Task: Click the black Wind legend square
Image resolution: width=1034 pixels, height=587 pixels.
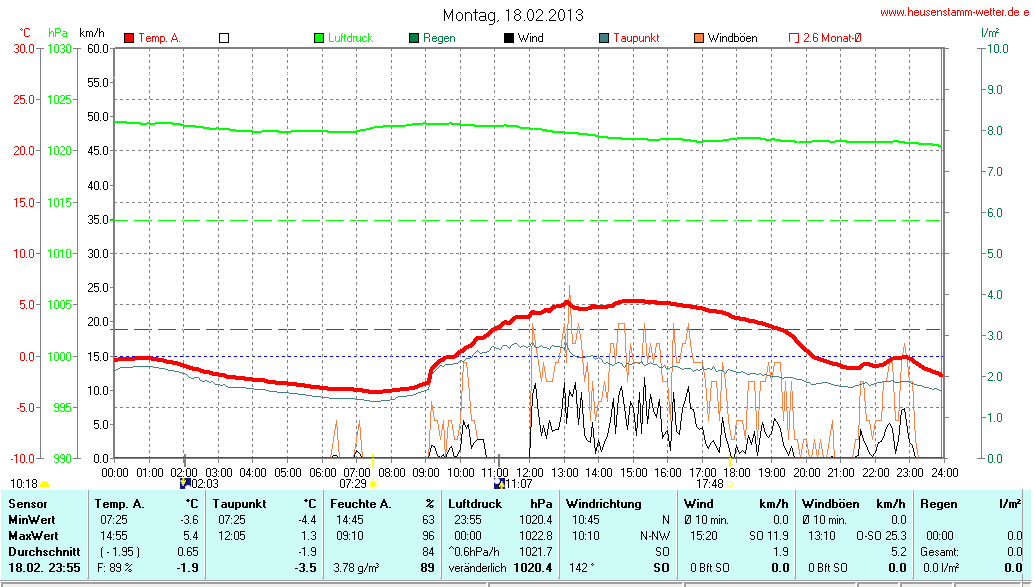Action: 509,38
